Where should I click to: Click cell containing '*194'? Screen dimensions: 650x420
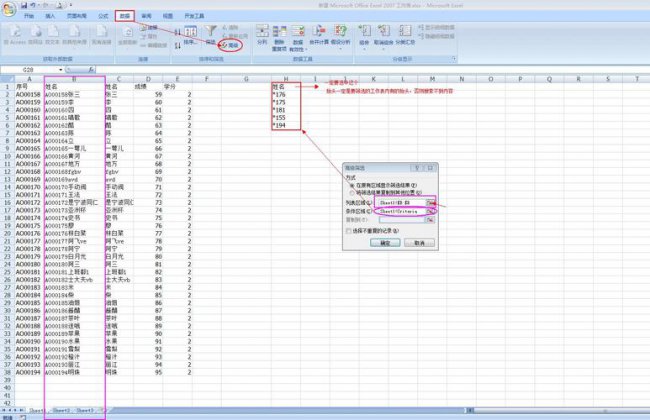[286, 125]
